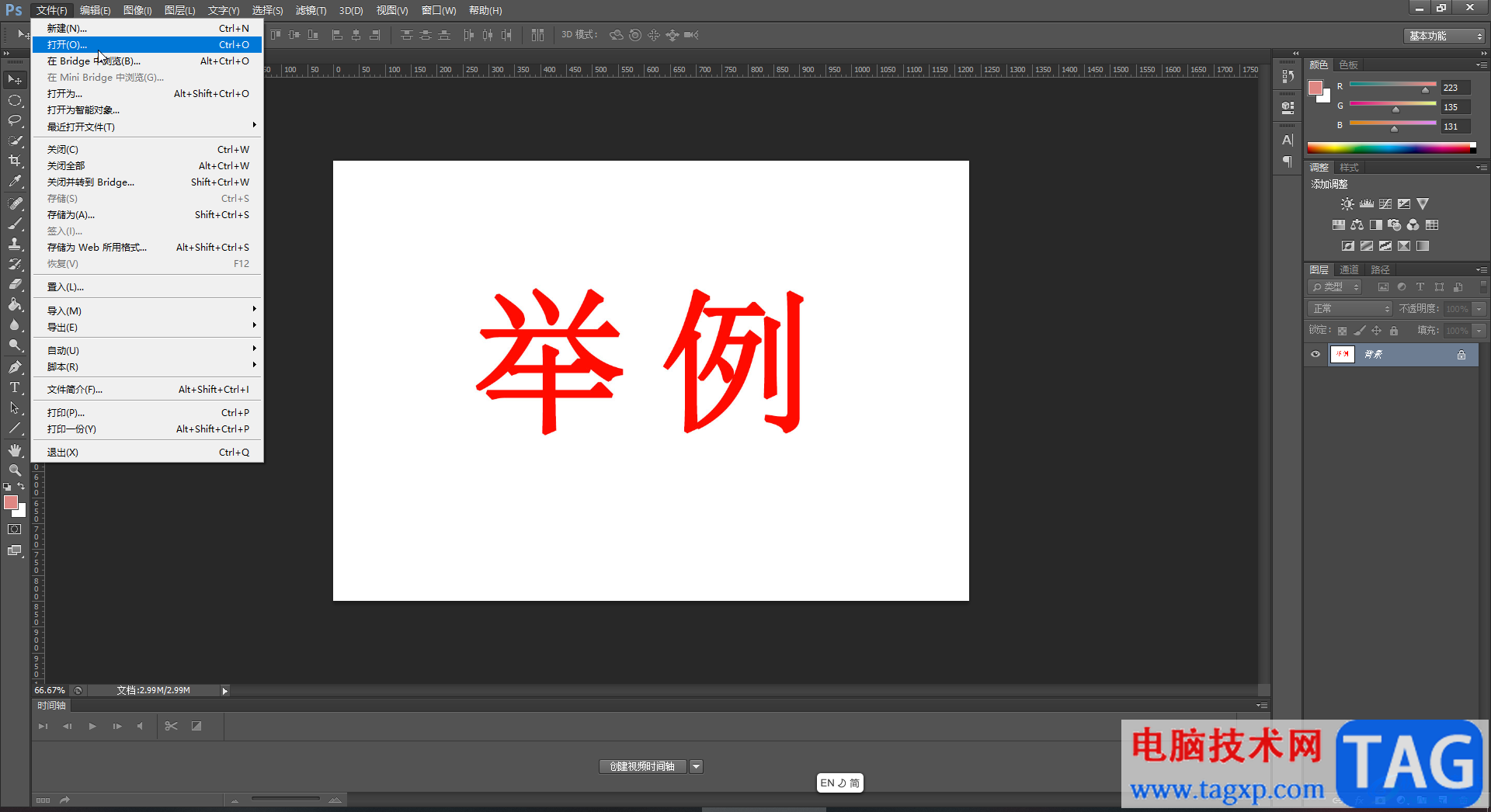Select the Crop tool
Viewport: 1491px width, 812px height.
click(15, 161)
